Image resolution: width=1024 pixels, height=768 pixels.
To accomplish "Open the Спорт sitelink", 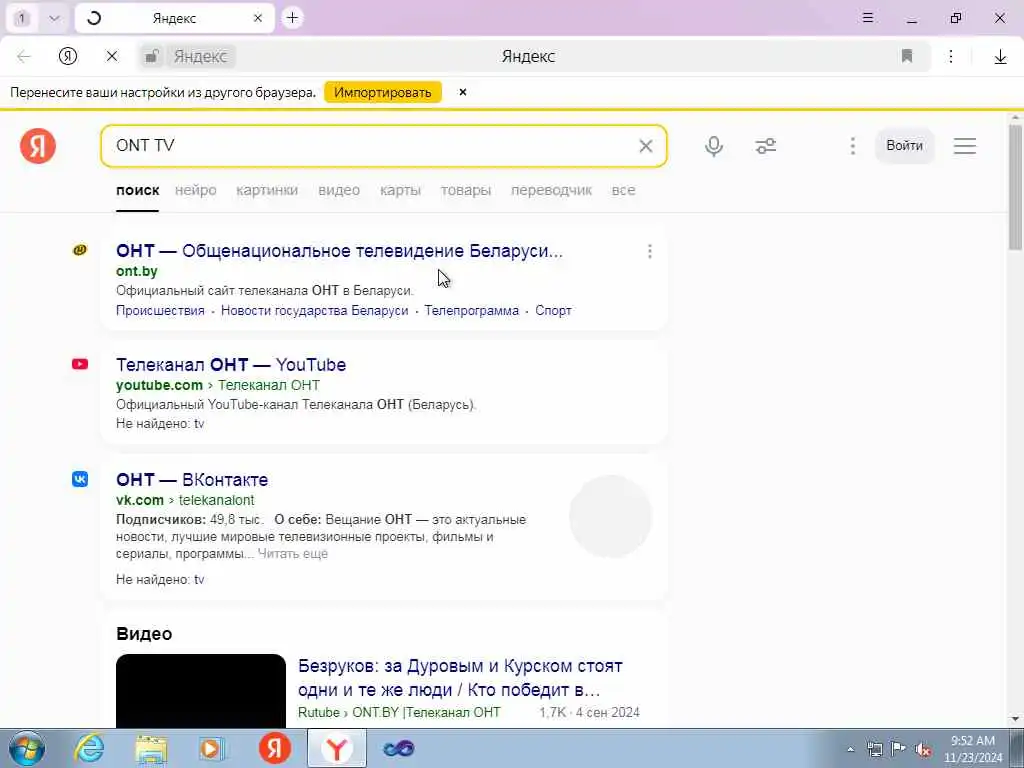I will [553, 311].
